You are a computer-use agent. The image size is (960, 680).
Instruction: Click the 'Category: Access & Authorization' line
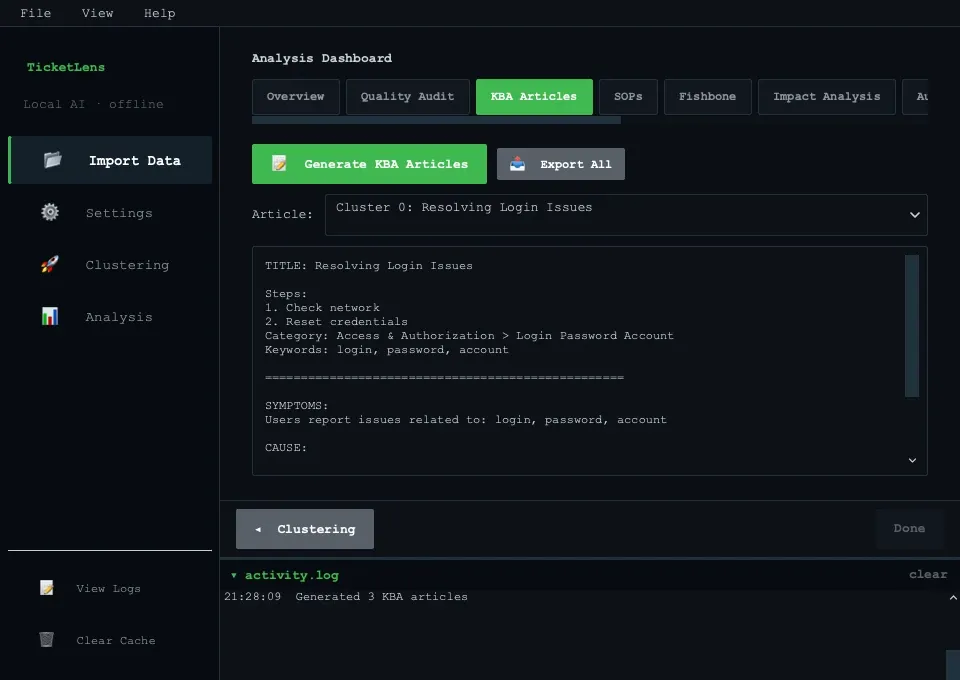click(x=469, y=335)
